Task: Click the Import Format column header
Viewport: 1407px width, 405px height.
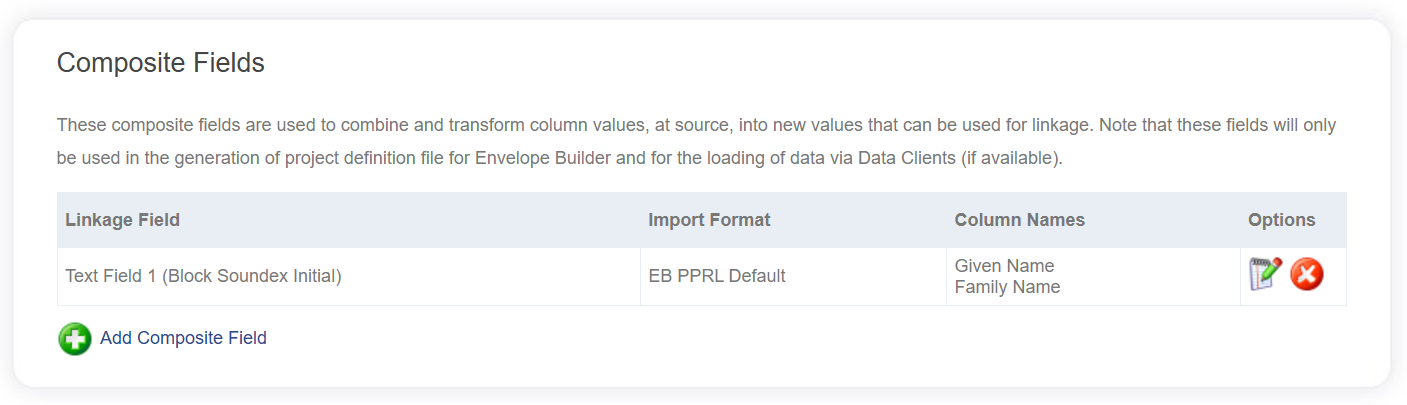Action: 709,220
